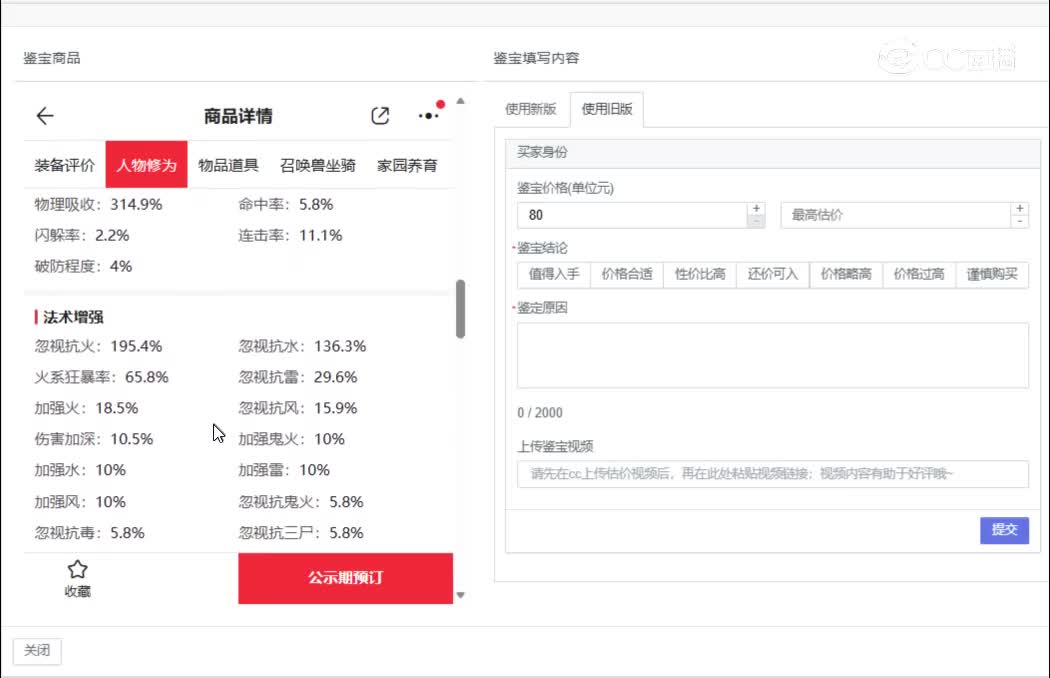The height and width of the screenshot is (678, 1050).
Task: Increase 最高估价 with its plus stepper
Action: tap(1021, 208)
